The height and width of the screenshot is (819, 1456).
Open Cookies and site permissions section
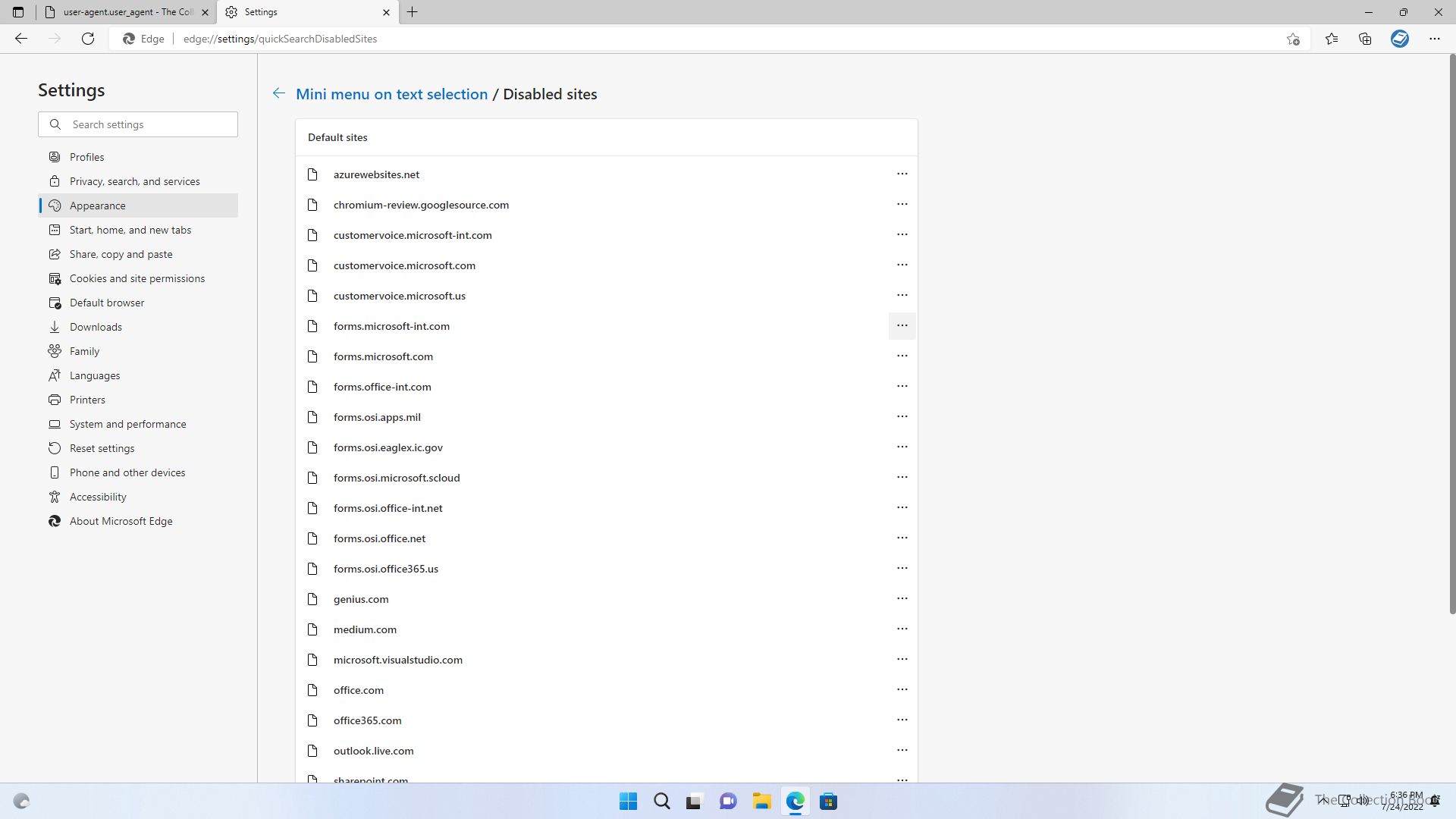click(138, 278)
